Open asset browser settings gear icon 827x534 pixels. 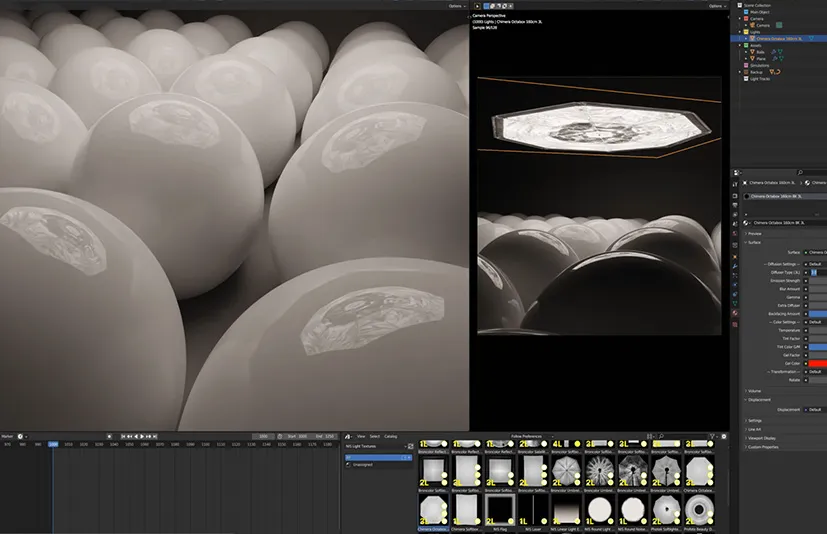[722, 437]
